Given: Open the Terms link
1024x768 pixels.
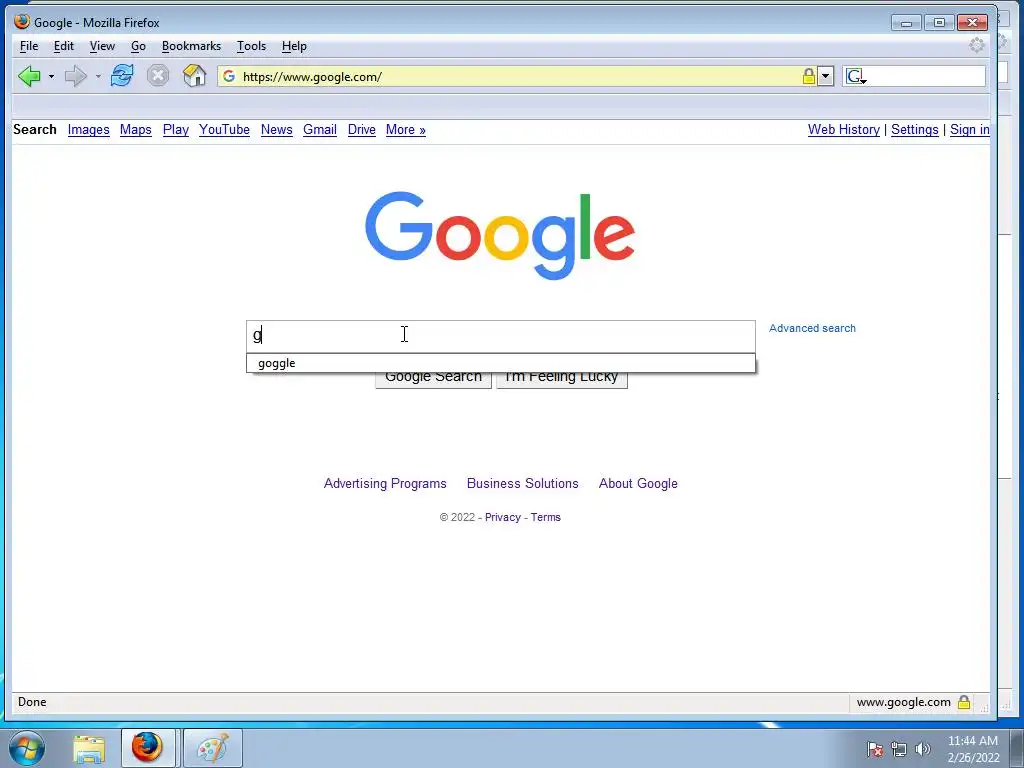Looking at the screenshot, I should point(545,517).
